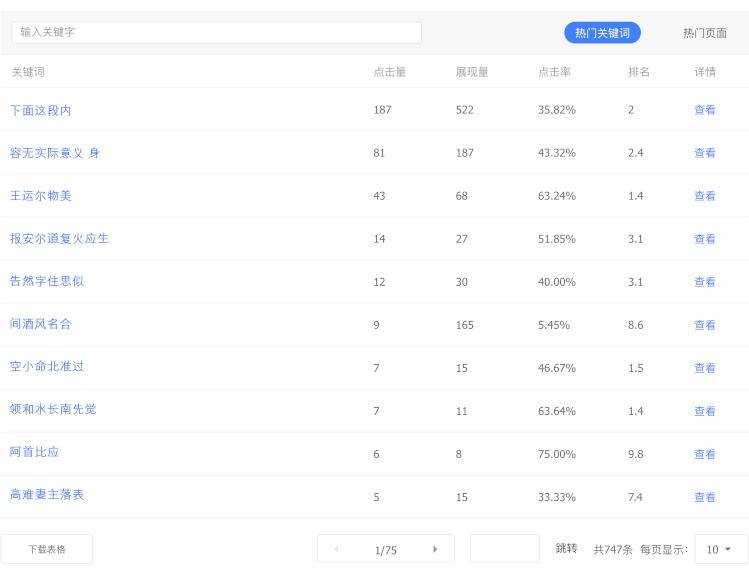
Task: Open keyword link 高难妻主落表
Action: (47, 495)
